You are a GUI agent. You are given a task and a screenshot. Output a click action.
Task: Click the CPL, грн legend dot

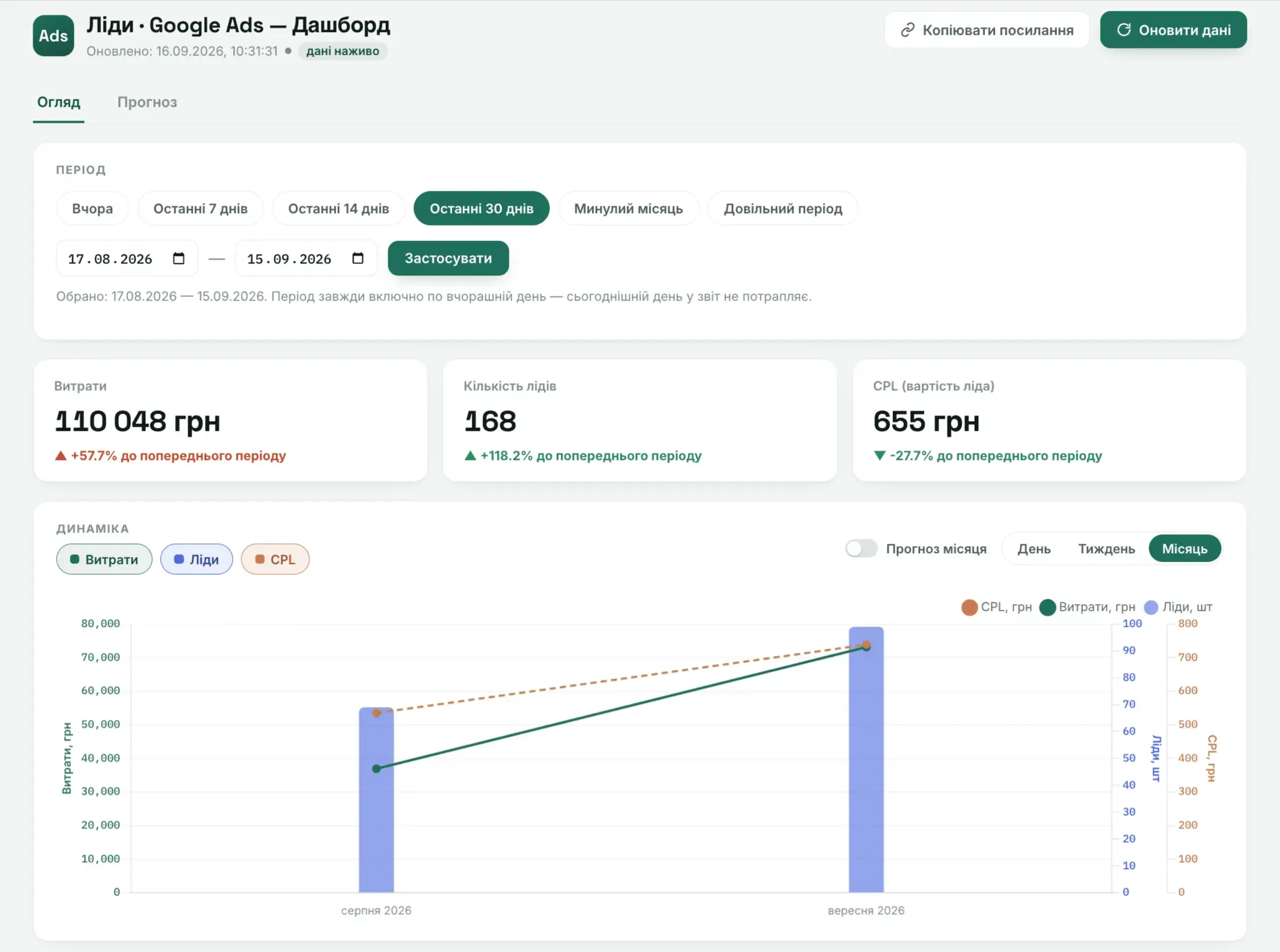(x=969, y=607)
